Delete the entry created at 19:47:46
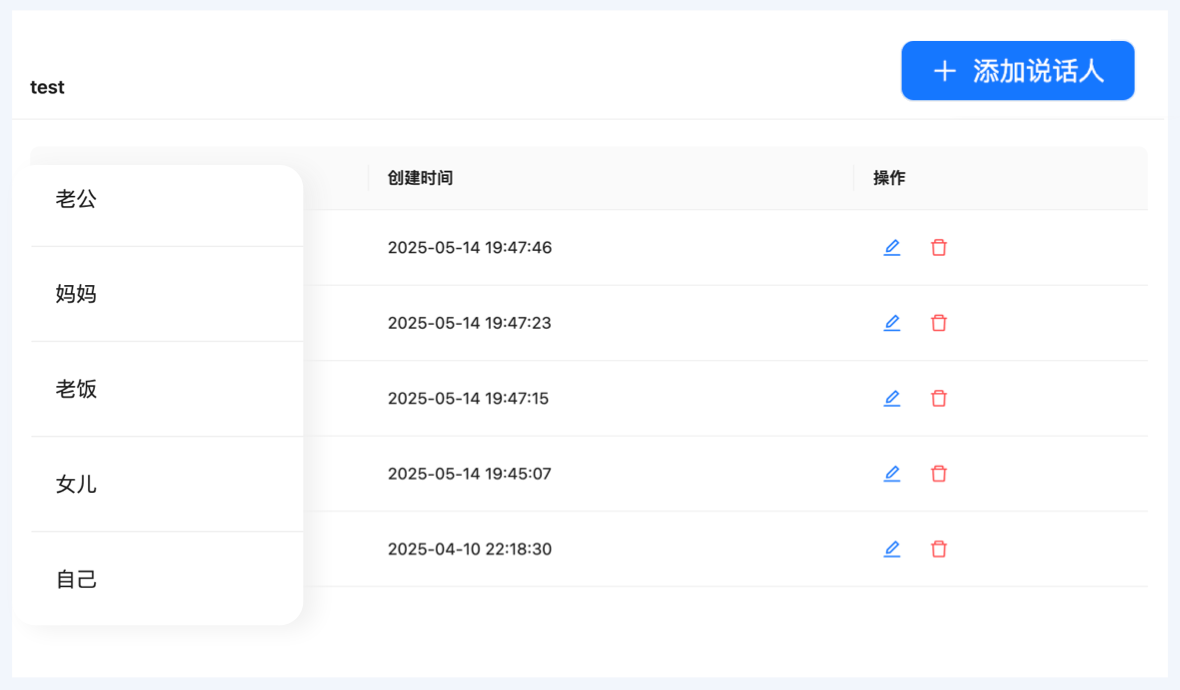Image resolution: width=1180 pixels, height=690 pixels. [x=939, y=248]
